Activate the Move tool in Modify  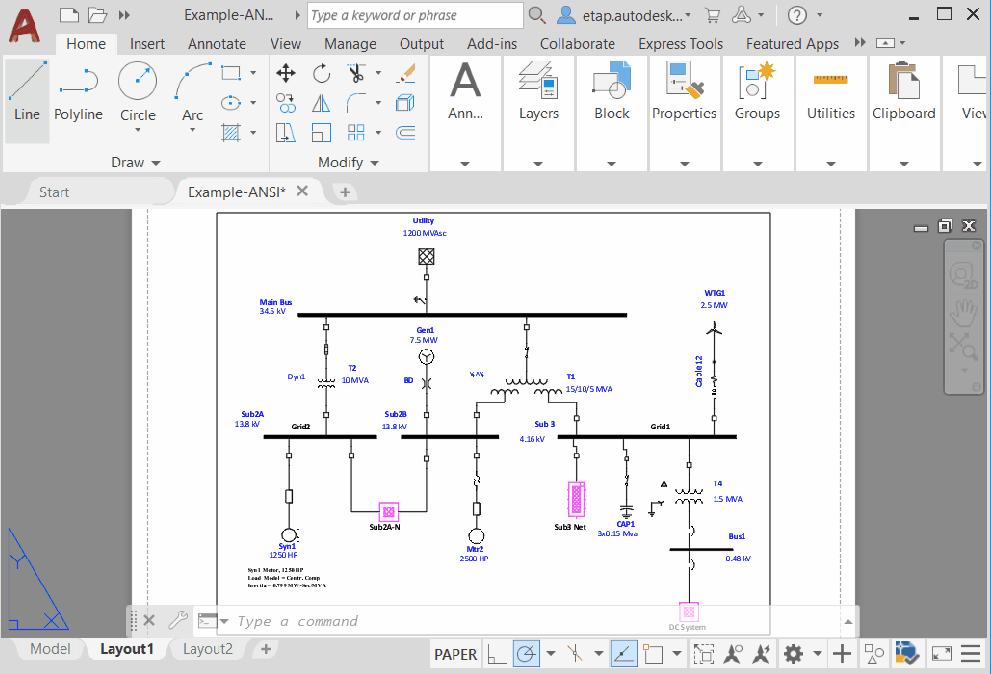click(286, 73)
